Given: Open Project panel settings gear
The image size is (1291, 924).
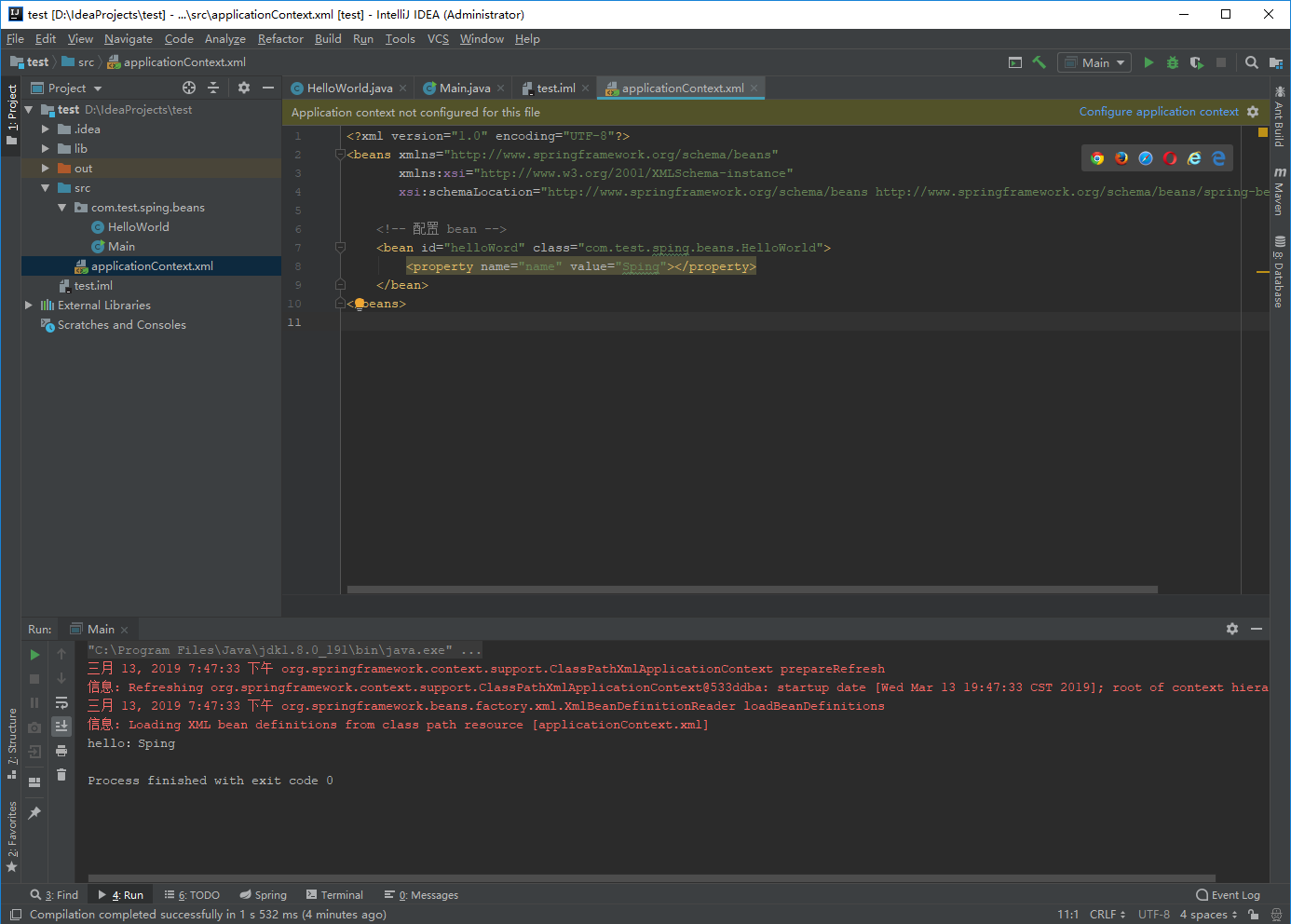Looking at the screenshot, I should (244, 88).
